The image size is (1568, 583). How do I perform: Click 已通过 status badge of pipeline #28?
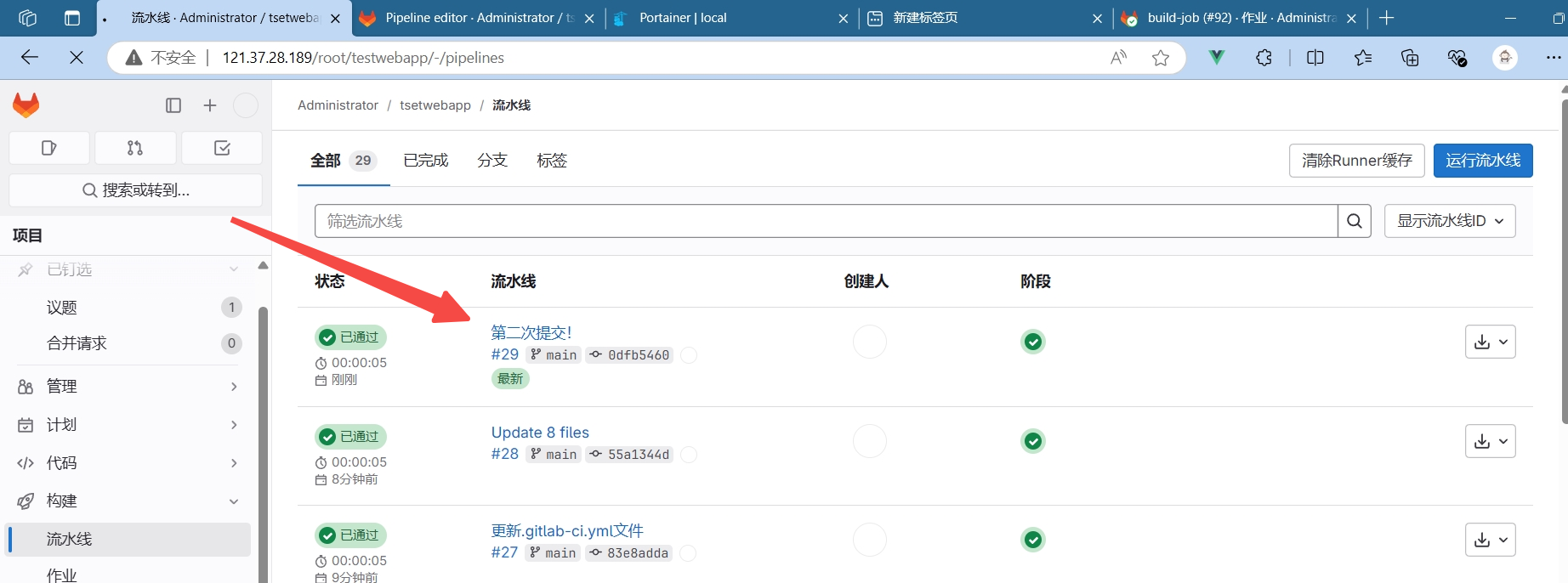(x=350, y=437)
